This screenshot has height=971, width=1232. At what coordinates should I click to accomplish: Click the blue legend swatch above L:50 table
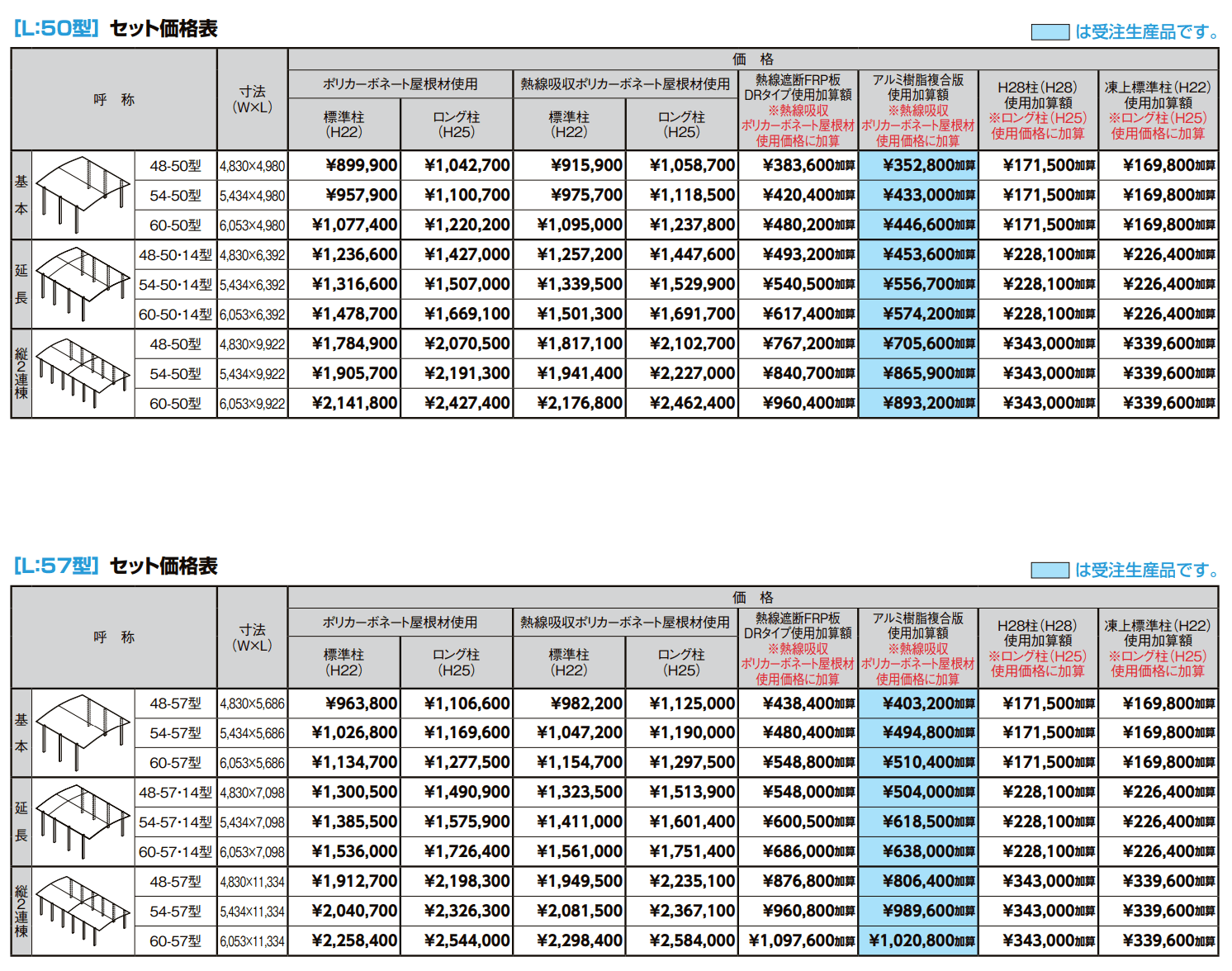1050,32
